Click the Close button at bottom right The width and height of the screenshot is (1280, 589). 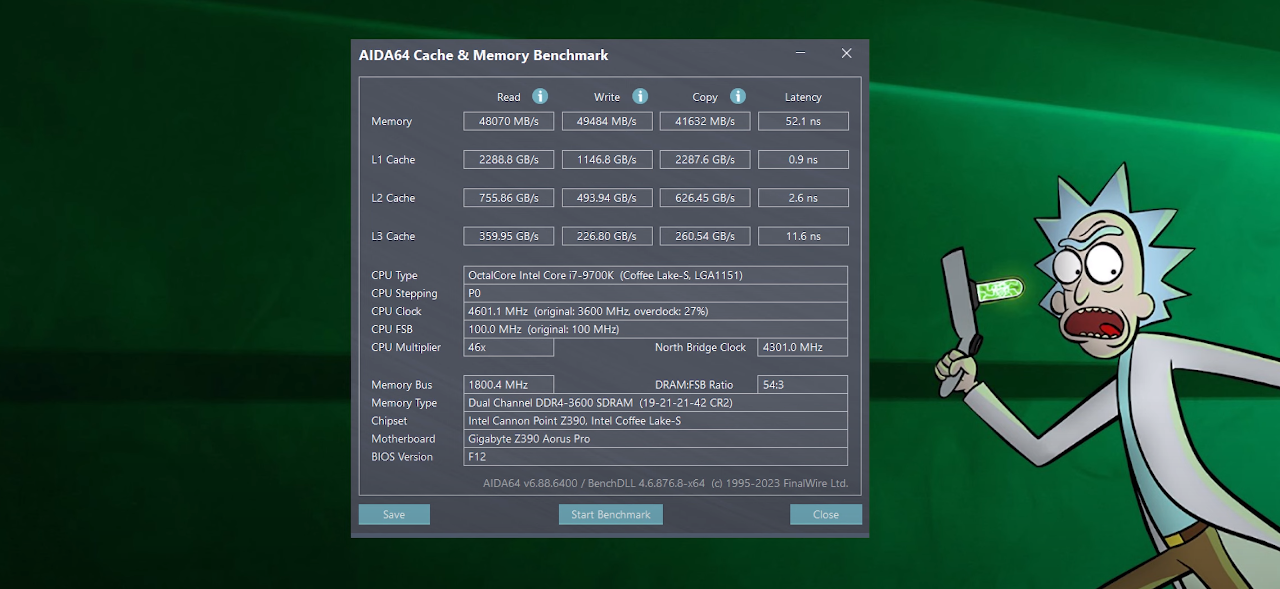point(825,514)
